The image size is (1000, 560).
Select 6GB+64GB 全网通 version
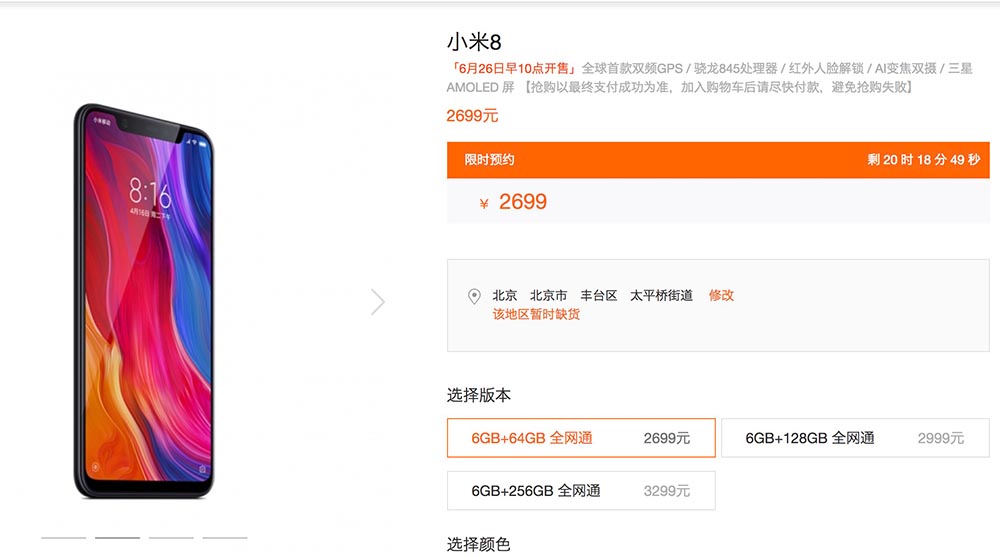coord(581,438)
